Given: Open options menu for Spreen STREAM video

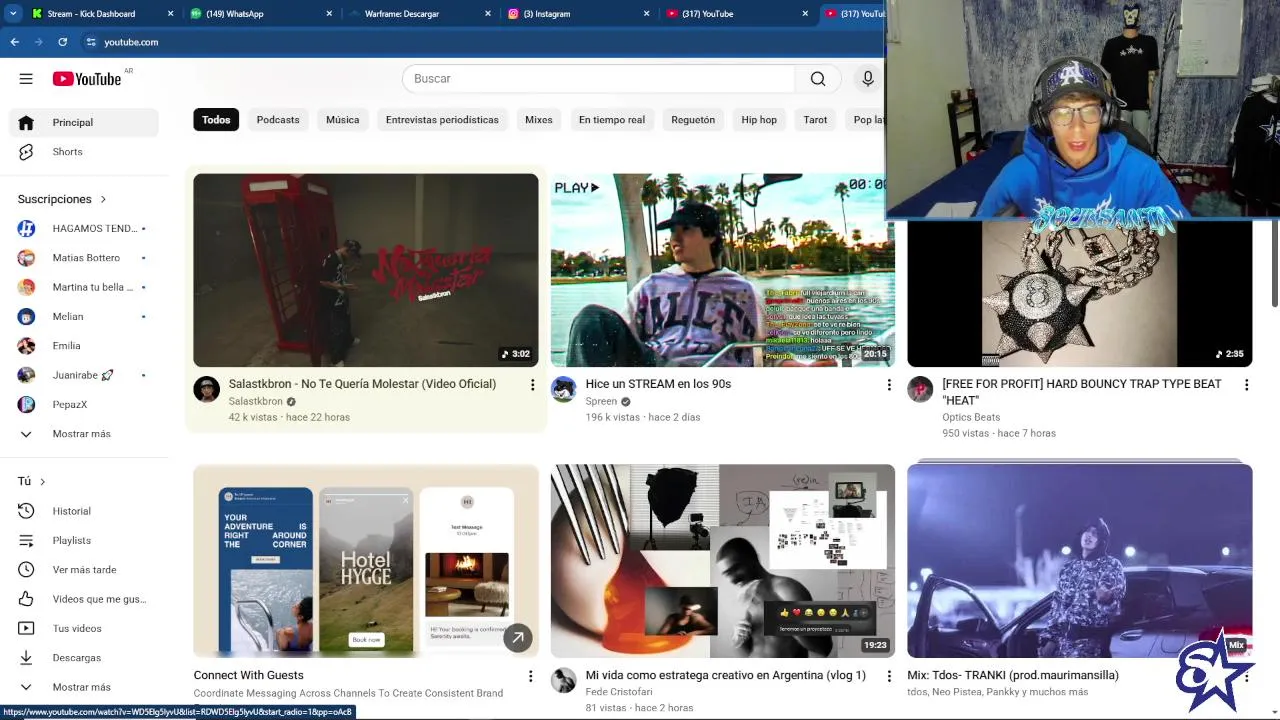Looking at the screenshot, I should tap(889, 385).
